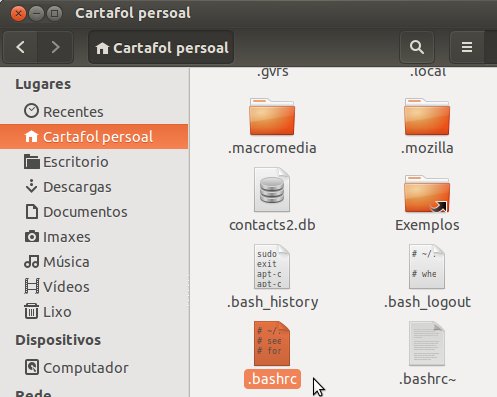Screen dimensions: 497x397
Task: Open Imaxes in the sidebar
Action: (94, 237)
